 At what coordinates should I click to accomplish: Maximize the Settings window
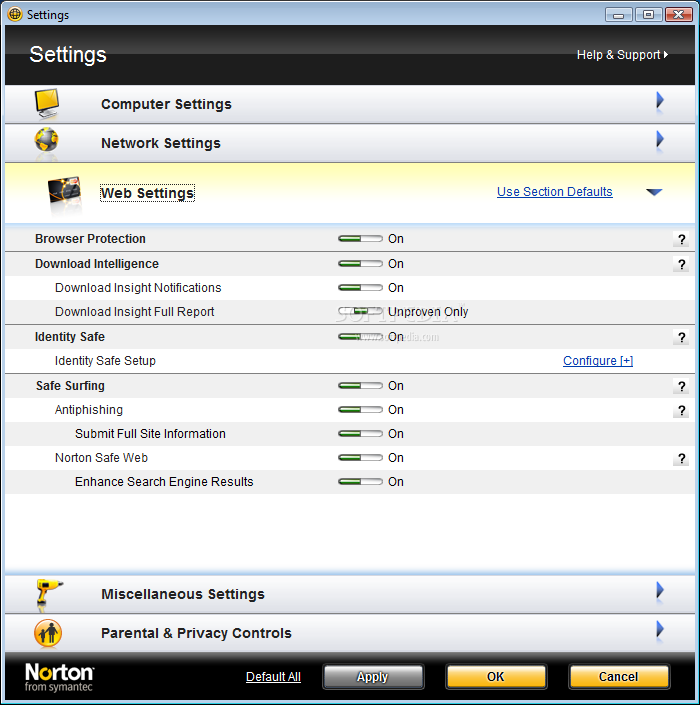pyautogui.click(x=648, y=14)
